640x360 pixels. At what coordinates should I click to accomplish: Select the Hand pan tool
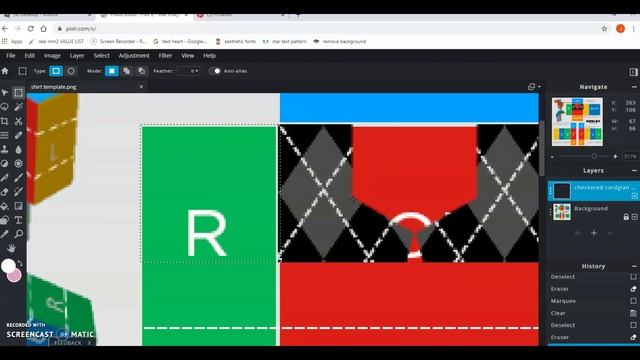click(11, 248)
